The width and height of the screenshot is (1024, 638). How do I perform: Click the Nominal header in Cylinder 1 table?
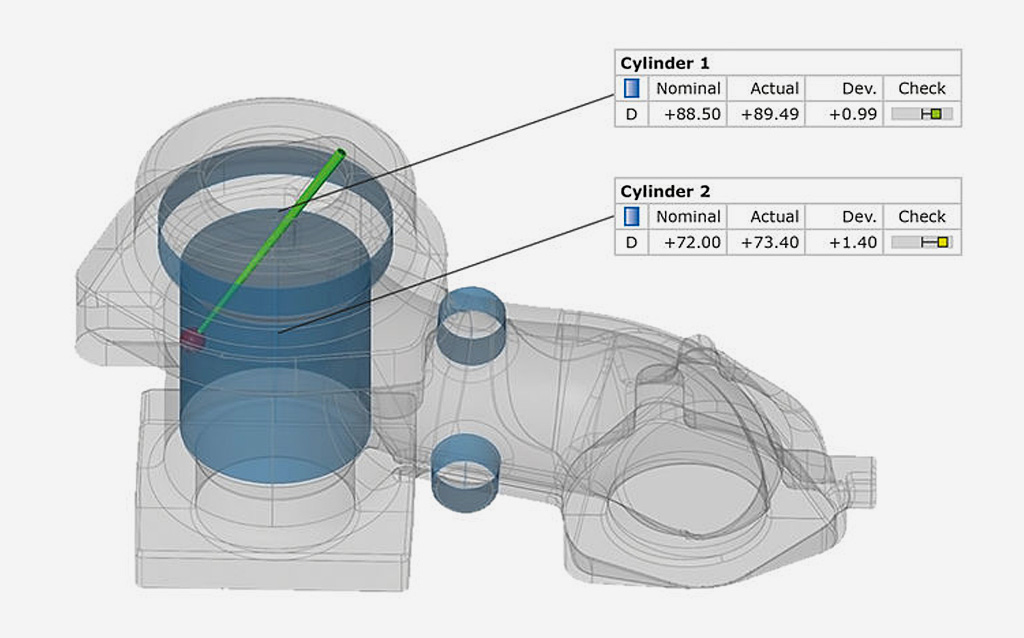tap(688, 88)
